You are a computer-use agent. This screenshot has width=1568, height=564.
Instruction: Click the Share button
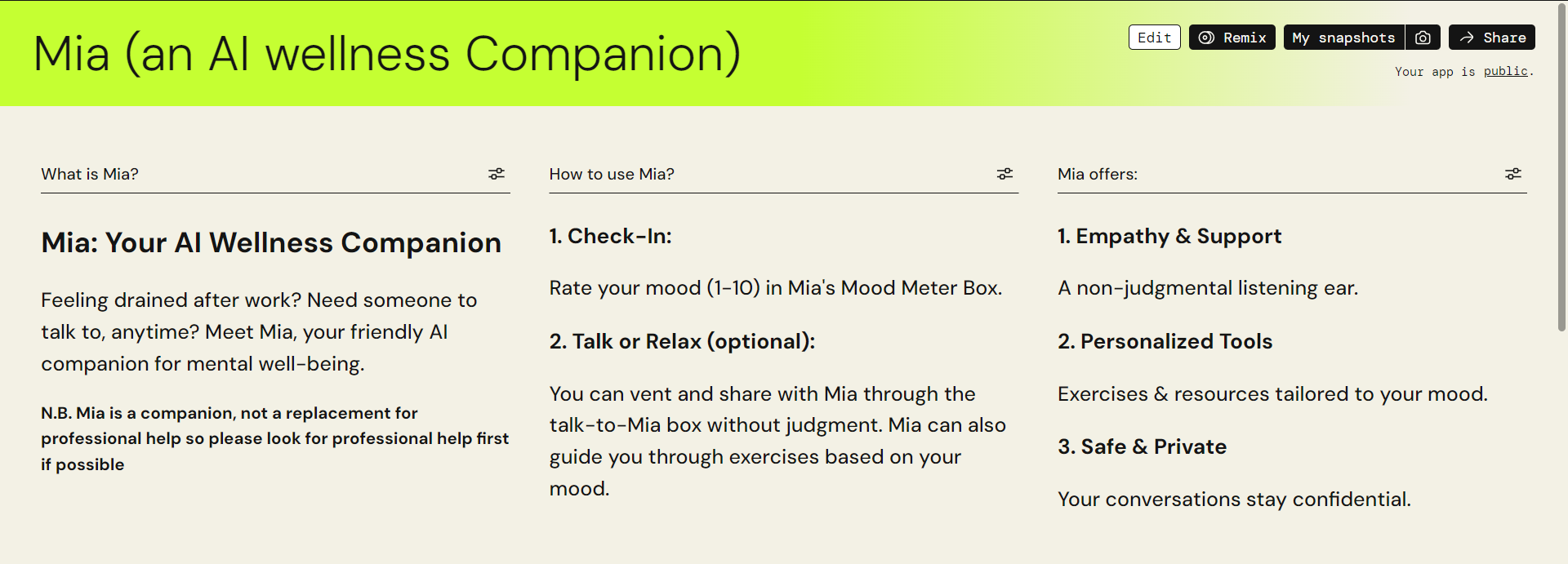(x=1492, y=38)
